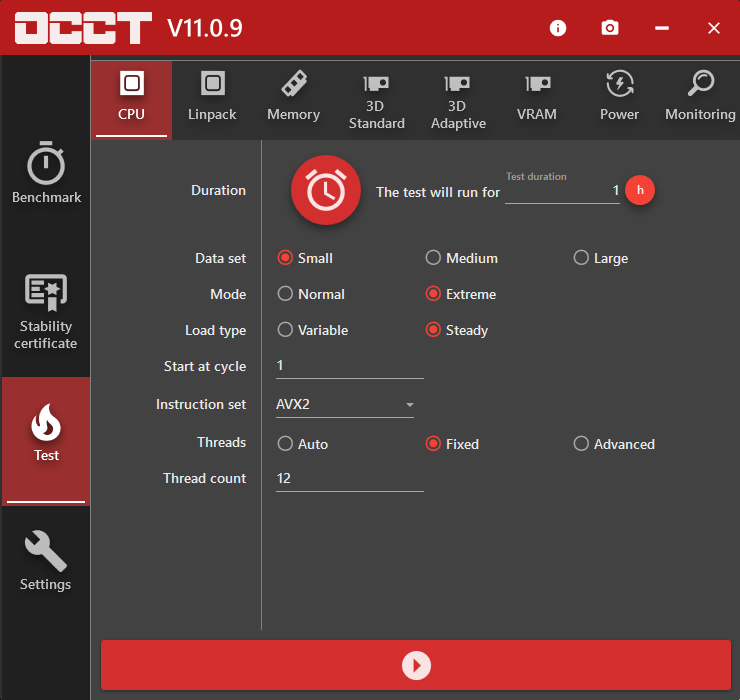740x700 pixels.
Task: Start the test with the play button
Action: tap(416, 665)
